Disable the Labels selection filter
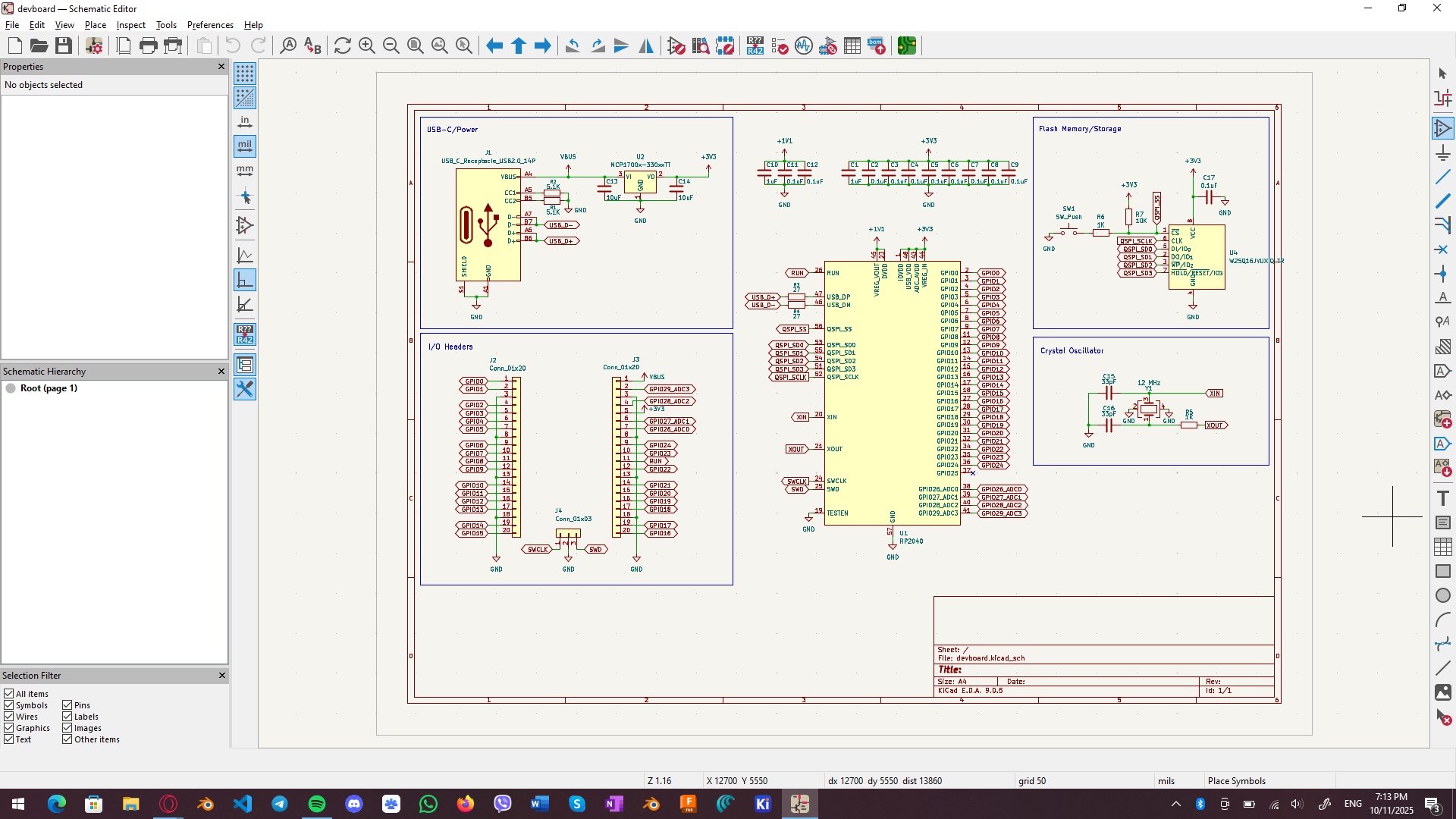The height and width of the screenshot is (819, 1456). click(67, 717)
